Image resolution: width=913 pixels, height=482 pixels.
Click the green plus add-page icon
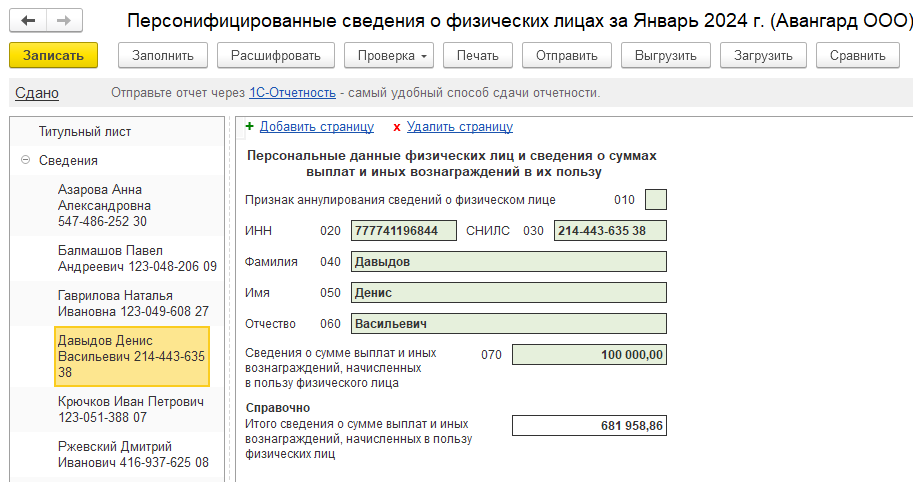250,126
